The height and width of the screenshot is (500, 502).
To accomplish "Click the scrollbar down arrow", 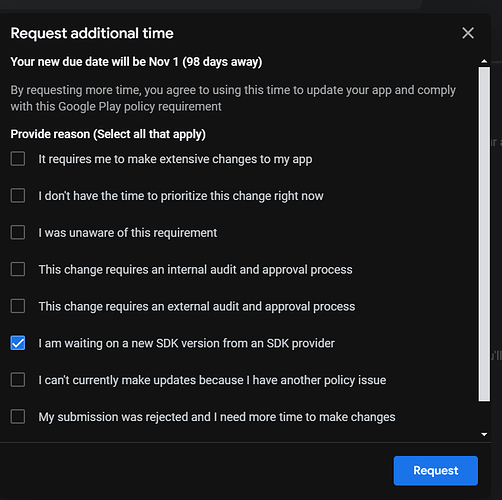I will [484, 434].
